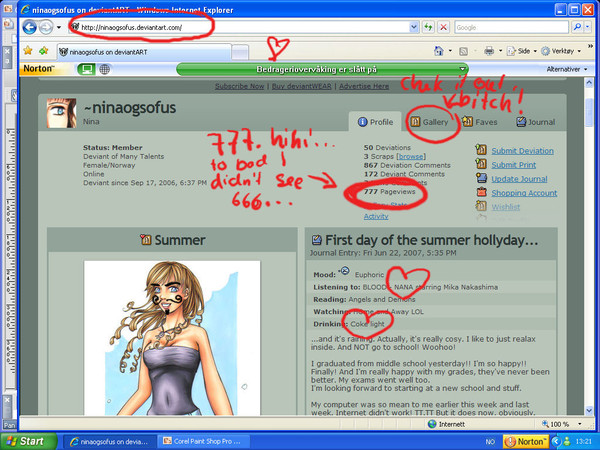Click the NO language indicator in taskbar
600x450 pixels.
(490, 442)
